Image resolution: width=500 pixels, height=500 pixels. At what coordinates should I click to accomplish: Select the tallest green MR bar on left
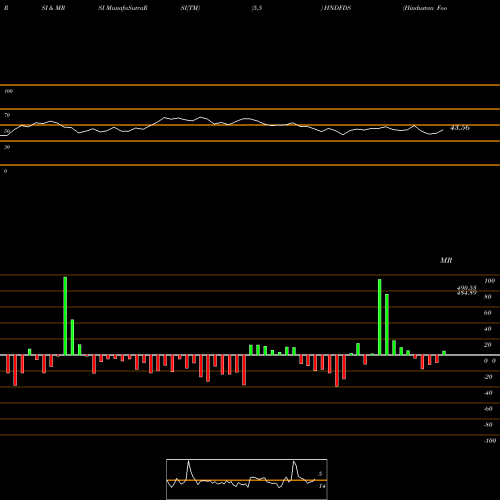tap(65, 316)
